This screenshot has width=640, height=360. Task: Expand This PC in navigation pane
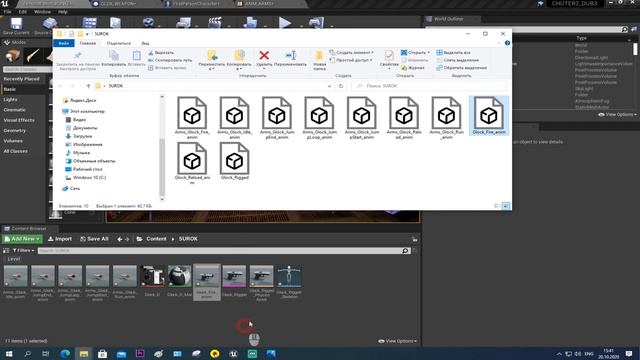point(84,111)
